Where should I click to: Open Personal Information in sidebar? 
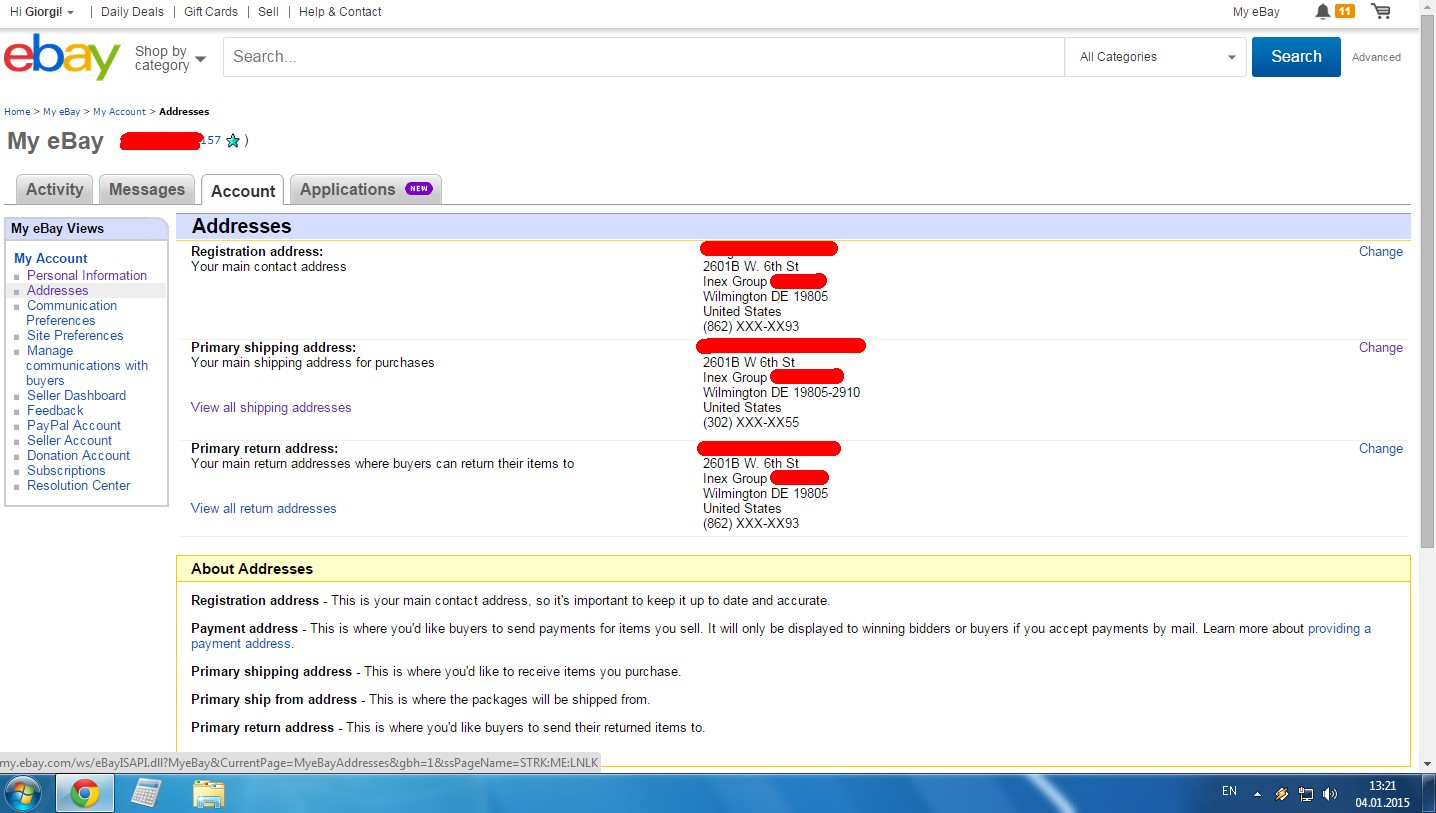[x=87, y=276]
